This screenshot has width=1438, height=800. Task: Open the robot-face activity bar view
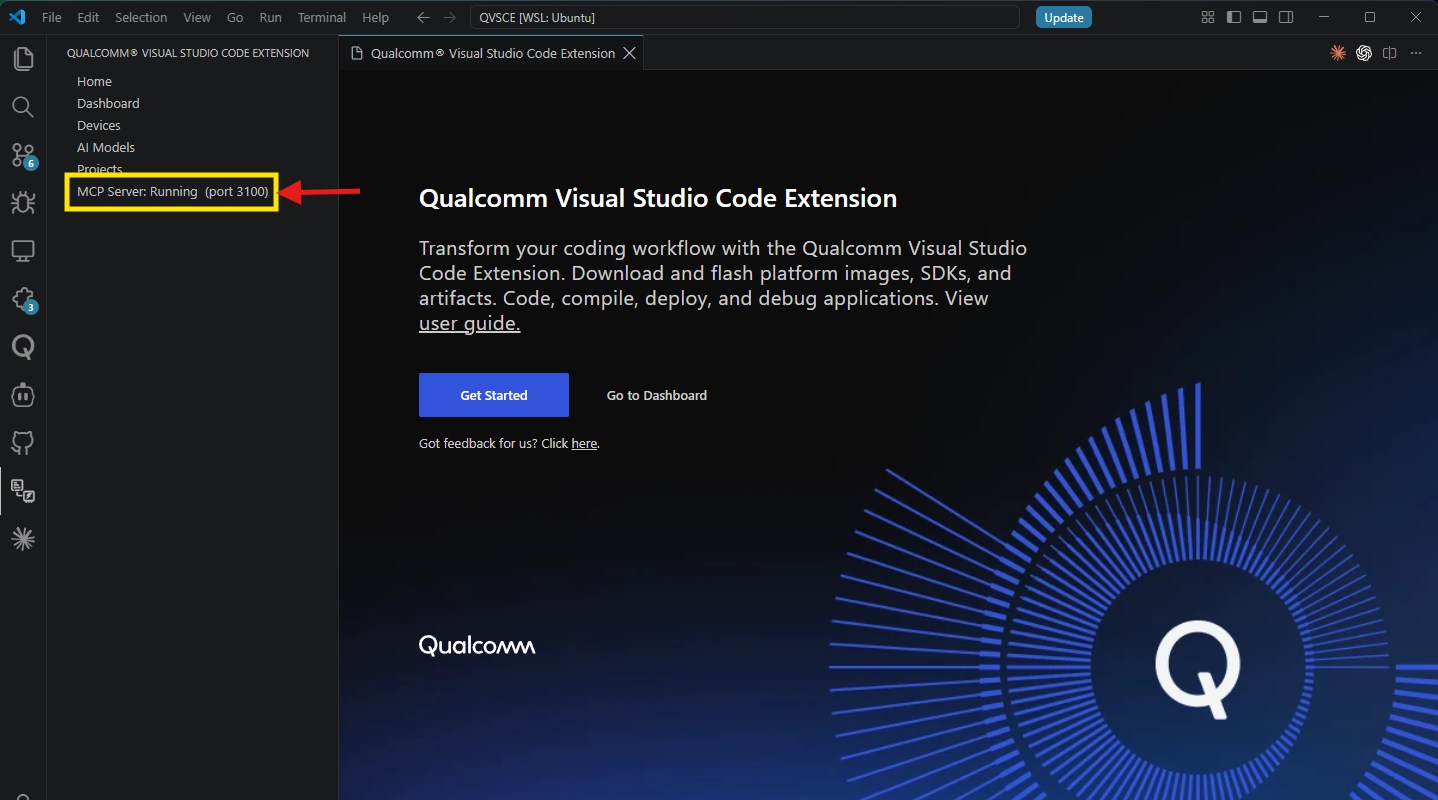pyautogui.click(x=23, y=395)
